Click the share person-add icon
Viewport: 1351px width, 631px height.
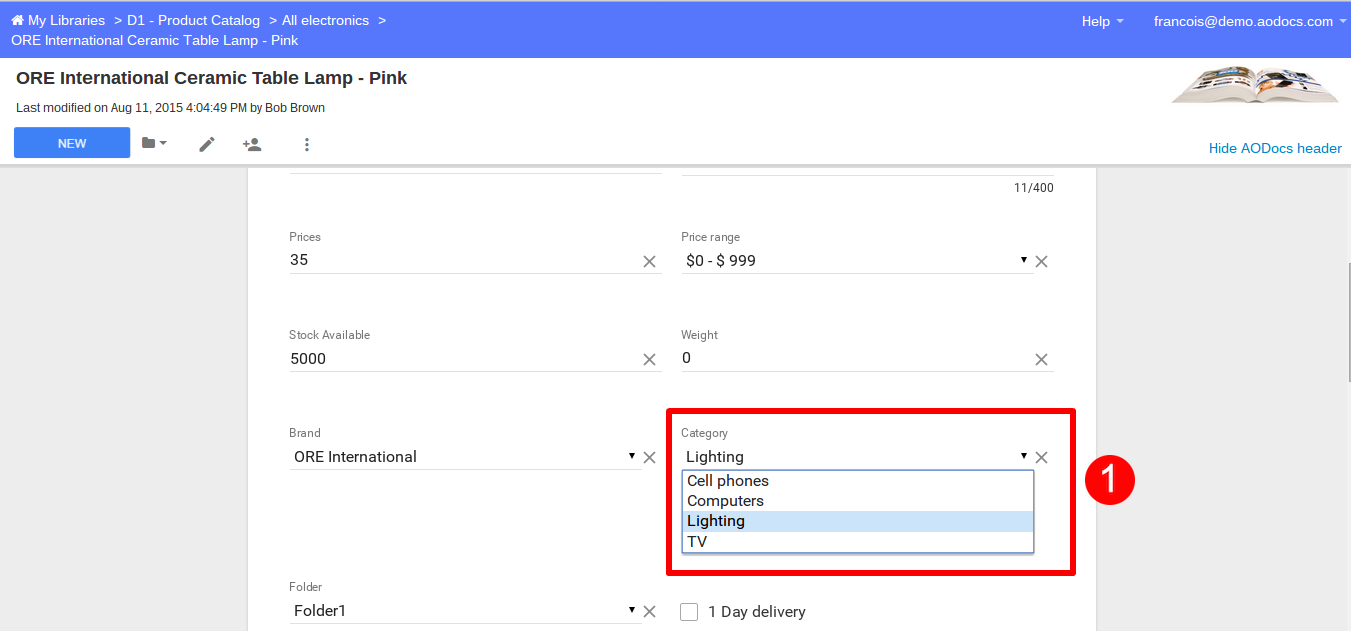[252, 144]
